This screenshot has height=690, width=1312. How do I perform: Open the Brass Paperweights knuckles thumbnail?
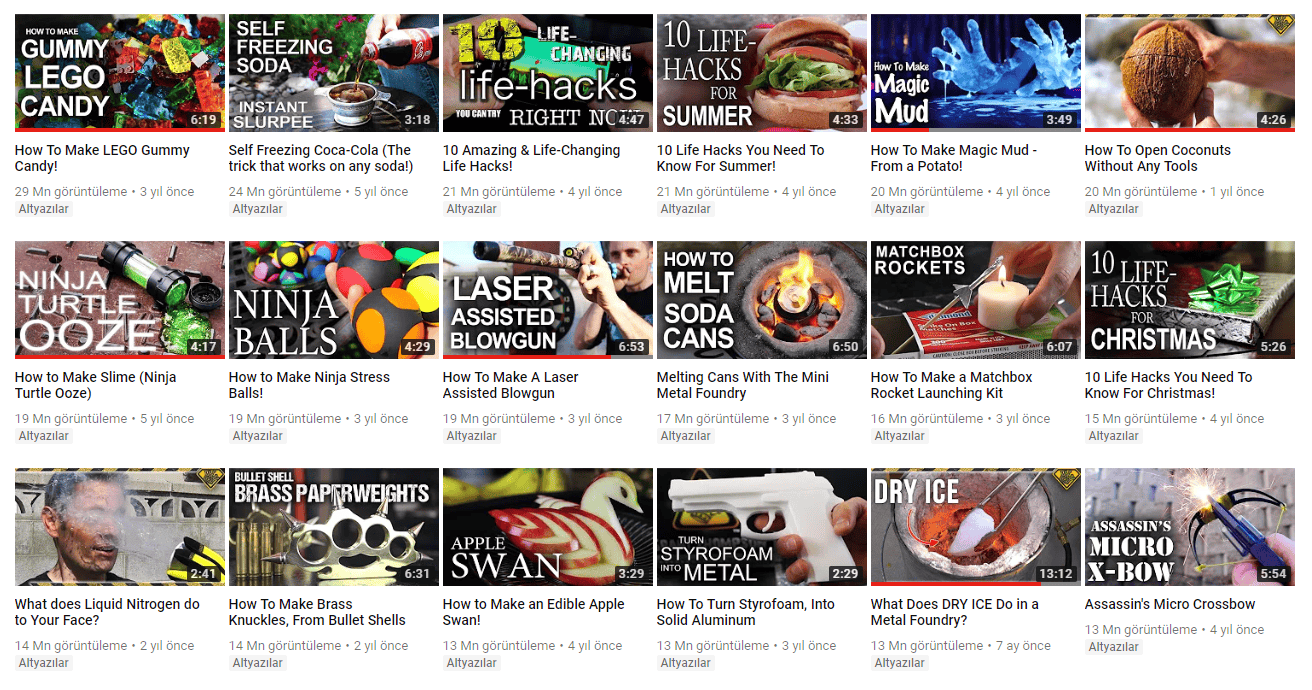334,527
